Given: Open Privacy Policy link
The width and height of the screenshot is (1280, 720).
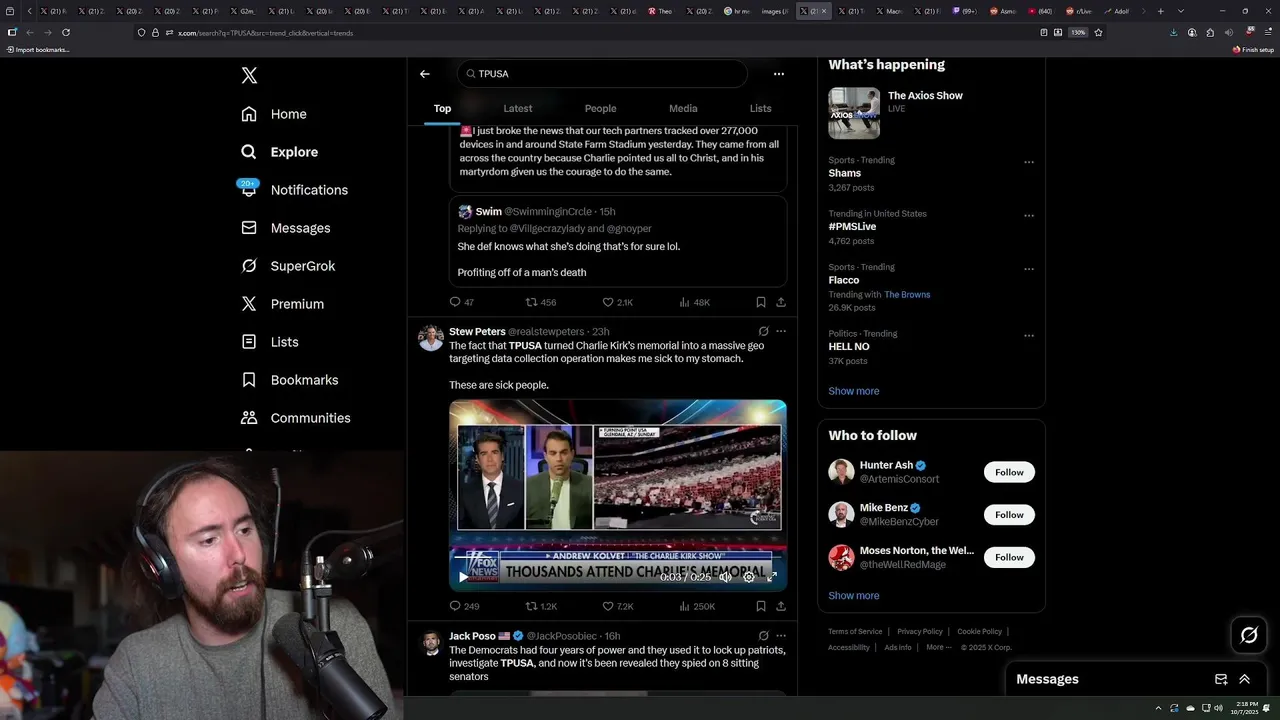Looking at the screenshot, I should 920,632.
